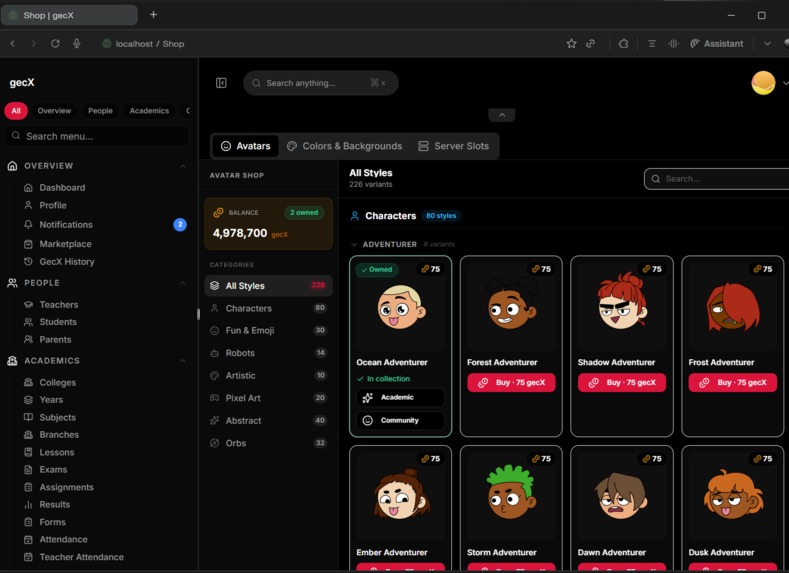Screen dimensions: 789x573
Task: Open Results in sidebar
Action: coord(54,505)
